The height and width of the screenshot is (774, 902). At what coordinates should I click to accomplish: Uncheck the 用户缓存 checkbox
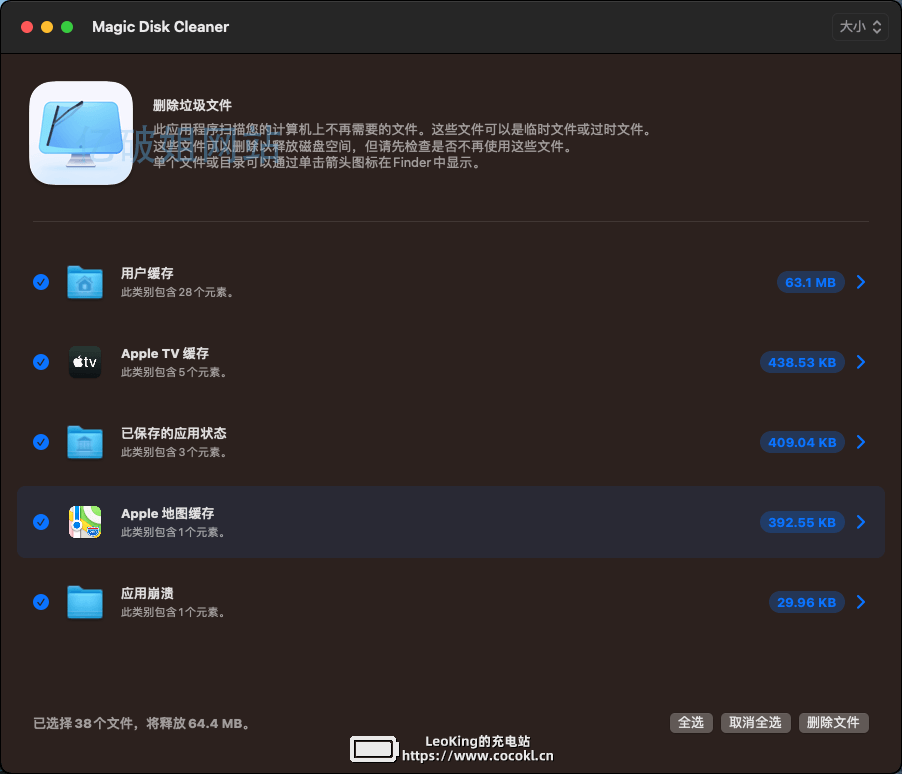point(41,282)
